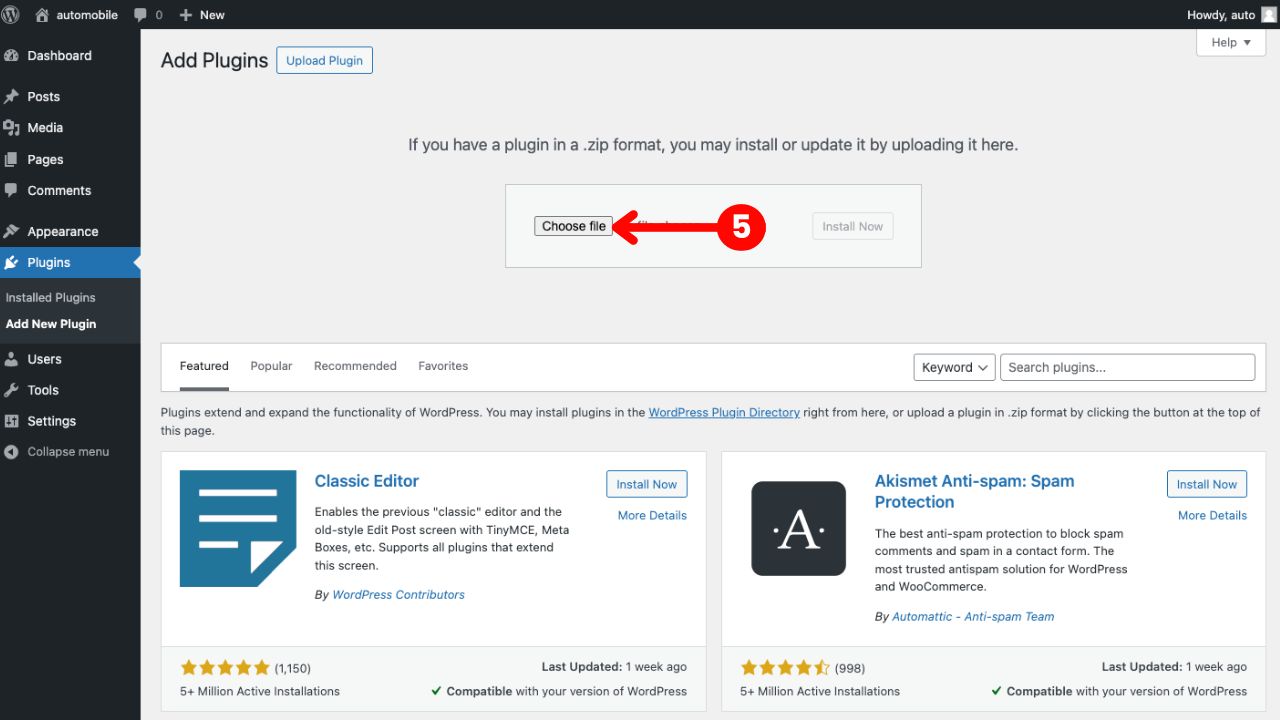Screen dimensions: 1280x720
Task: Collapse the admin sidebar menu
Action: pyautogui.click(x=57, y=452)
